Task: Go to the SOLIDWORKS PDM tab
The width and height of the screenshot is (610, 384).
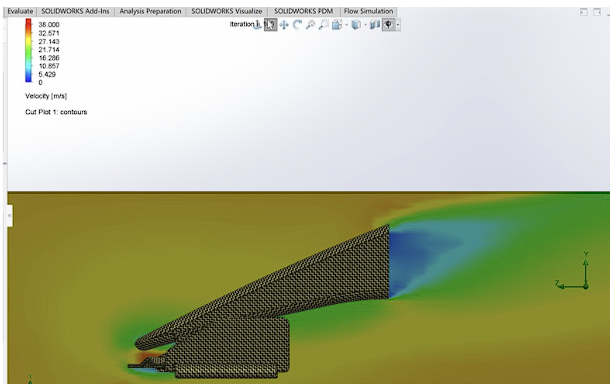Action: [x=303, y=11]
